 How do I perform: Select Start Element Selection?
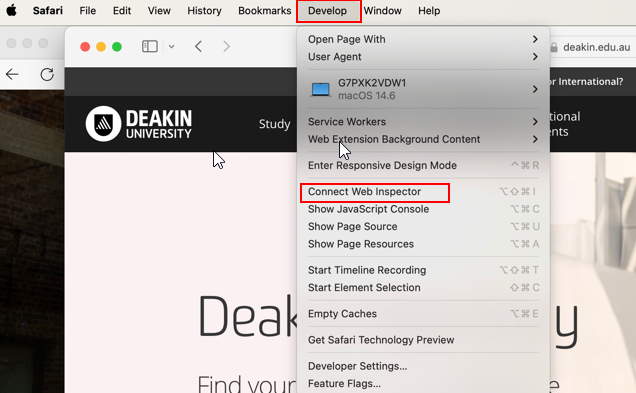coord(423,288)
